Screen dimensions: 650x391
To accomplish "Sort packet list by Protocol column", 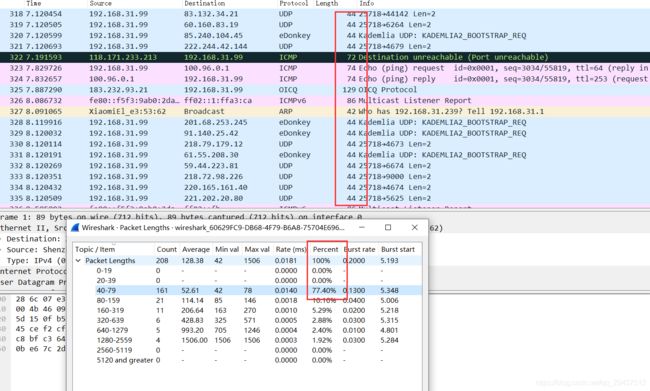I will (x=293, y=3).
